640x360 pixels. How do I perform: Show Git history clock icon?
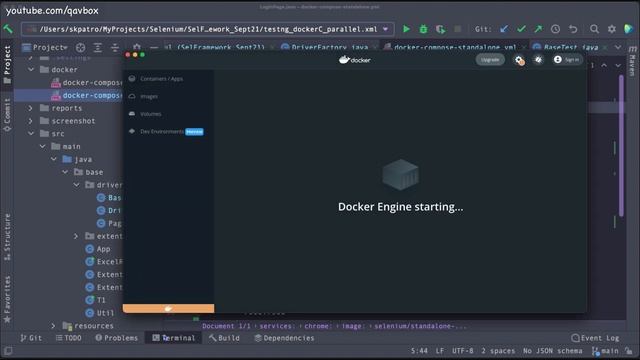click(556, 29)
